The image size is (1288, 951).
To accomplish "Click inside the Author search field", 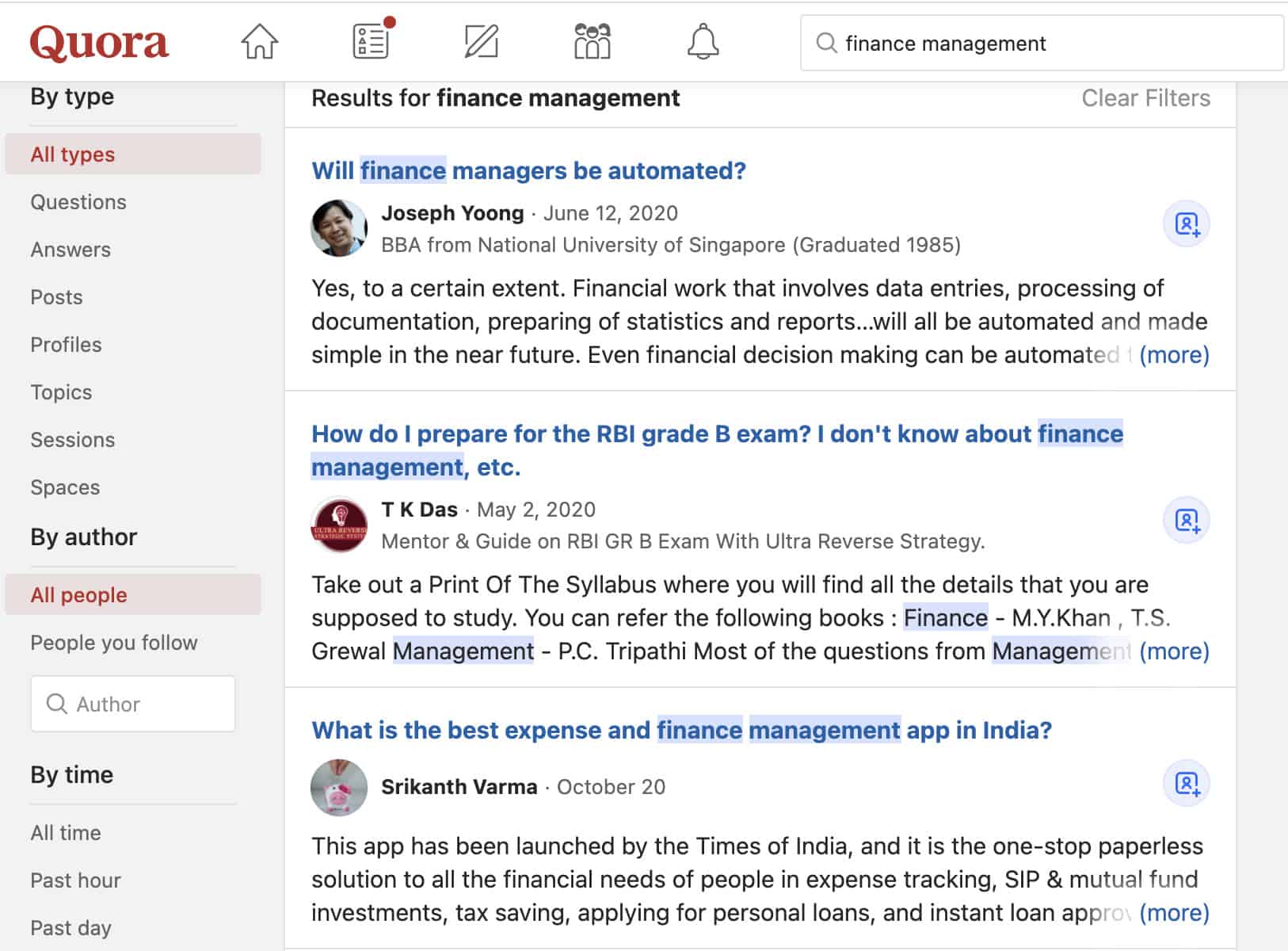I will pyautogui.click(x=132, y=704).
